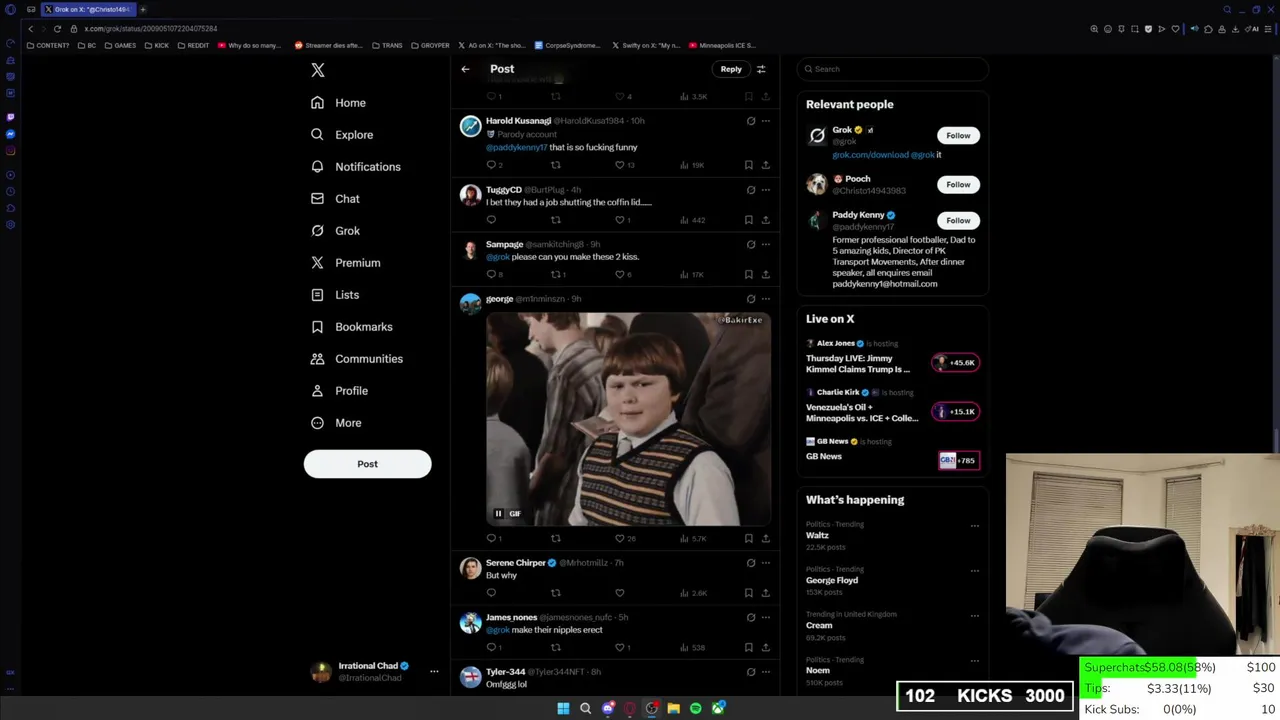The image size is (1280, 720).
Task: Pause the GIF in george's post
Action: coord(498,514)
